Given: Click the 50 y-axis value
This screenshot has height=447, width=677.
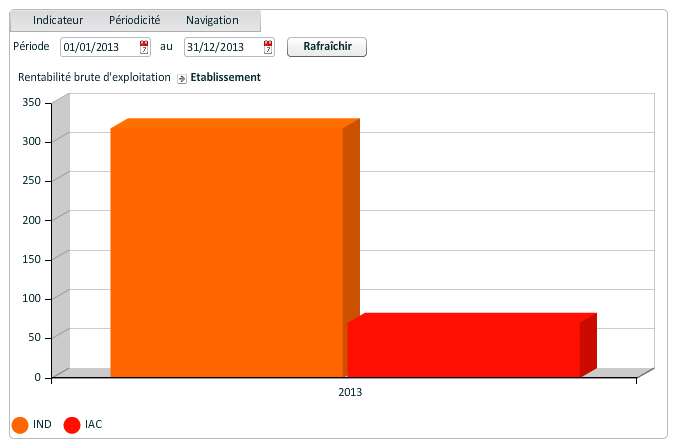Looking at the screenshot, I should 35,337.
